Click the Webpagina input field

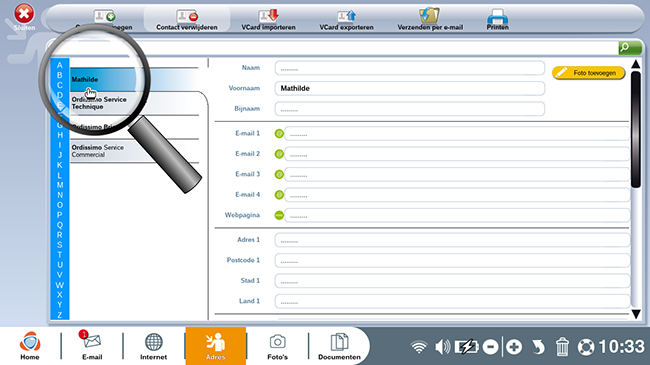457,215
